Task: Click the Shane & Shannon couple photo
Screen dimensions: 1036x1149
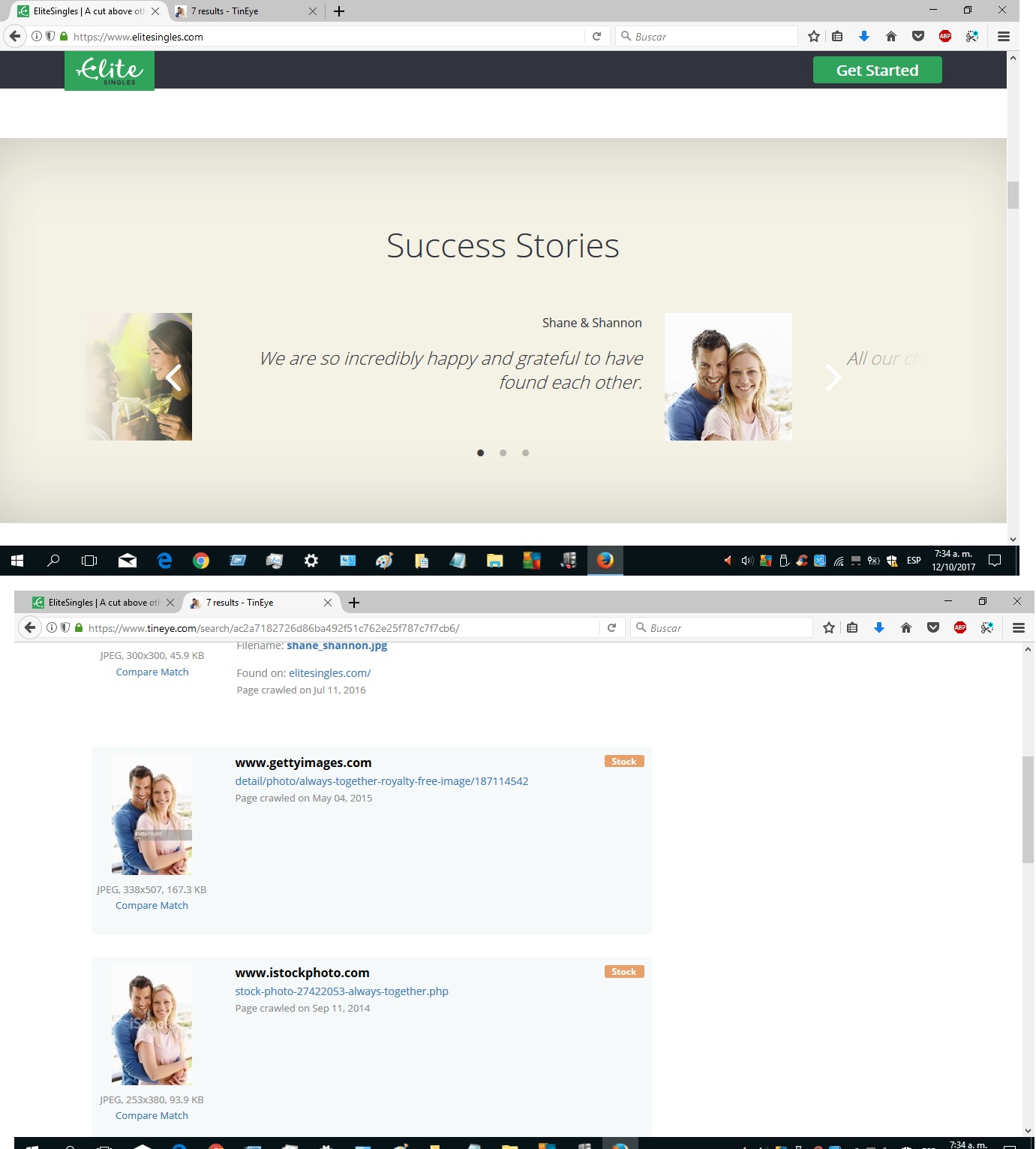Action: (x=728, y=377)
